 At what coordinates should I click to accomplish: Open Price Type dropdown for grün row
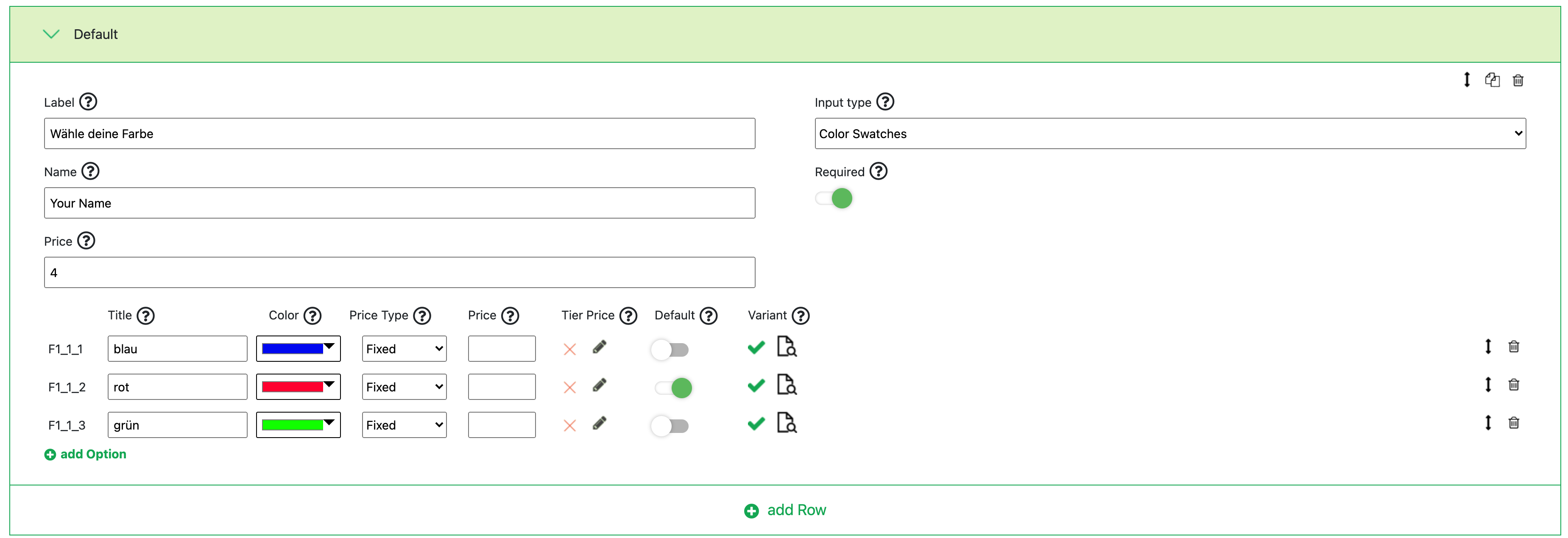pos(404,425)
